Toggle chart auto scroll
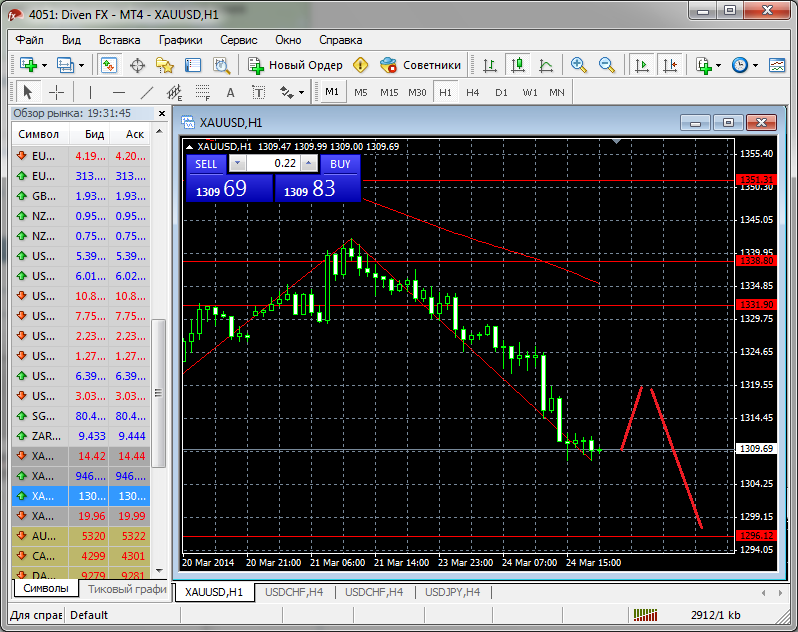This screenshot has width=798, height=632. coord(642,65)
